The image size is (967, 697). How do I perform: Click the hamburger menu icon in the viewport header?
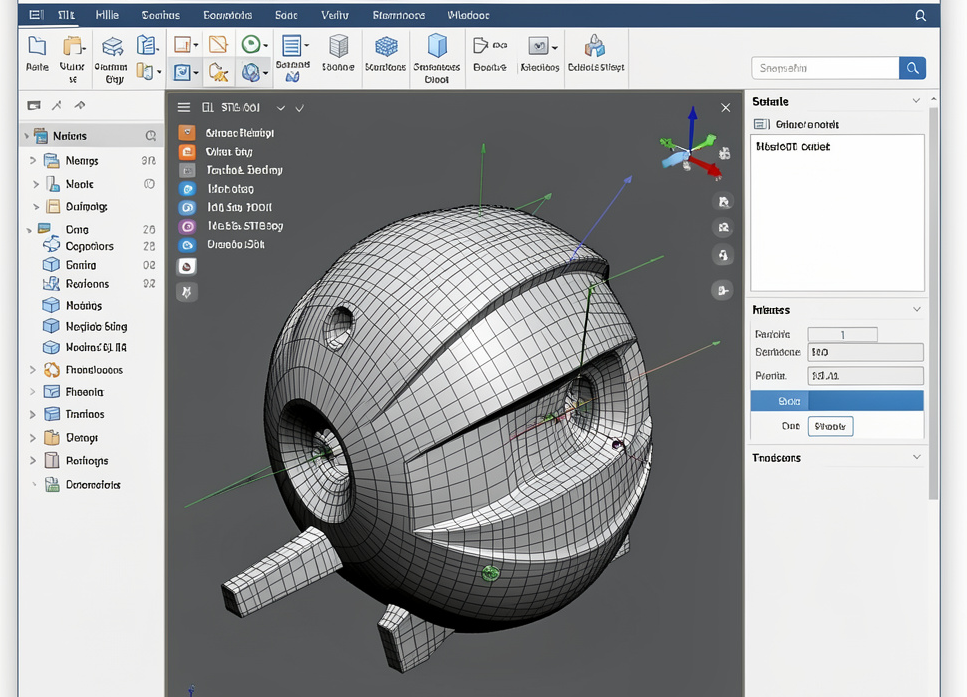184,107
